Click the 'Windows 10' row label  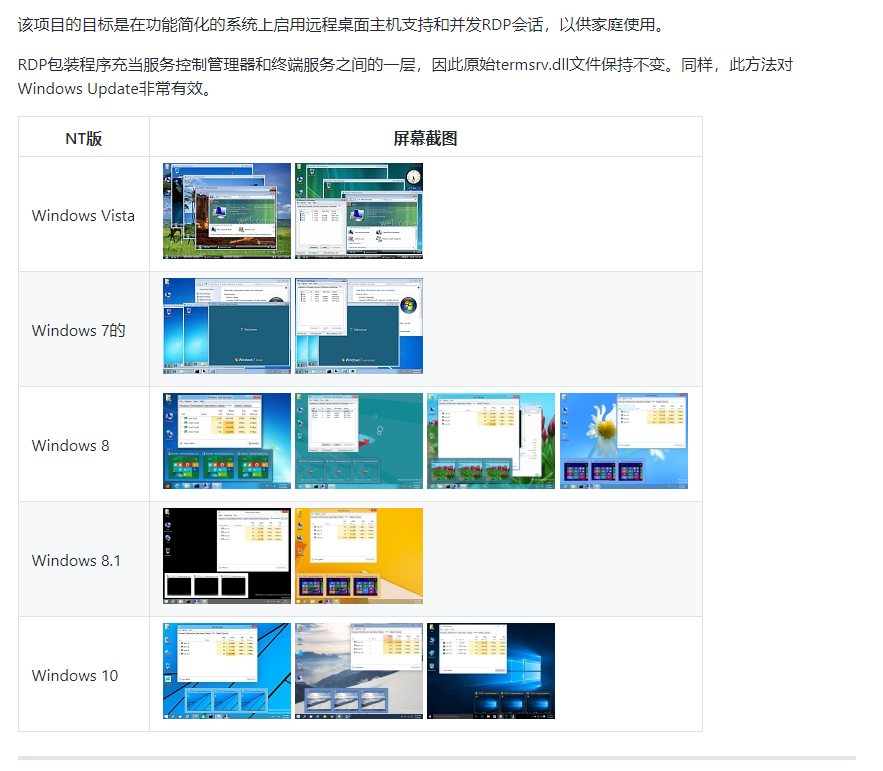point(75,675)
